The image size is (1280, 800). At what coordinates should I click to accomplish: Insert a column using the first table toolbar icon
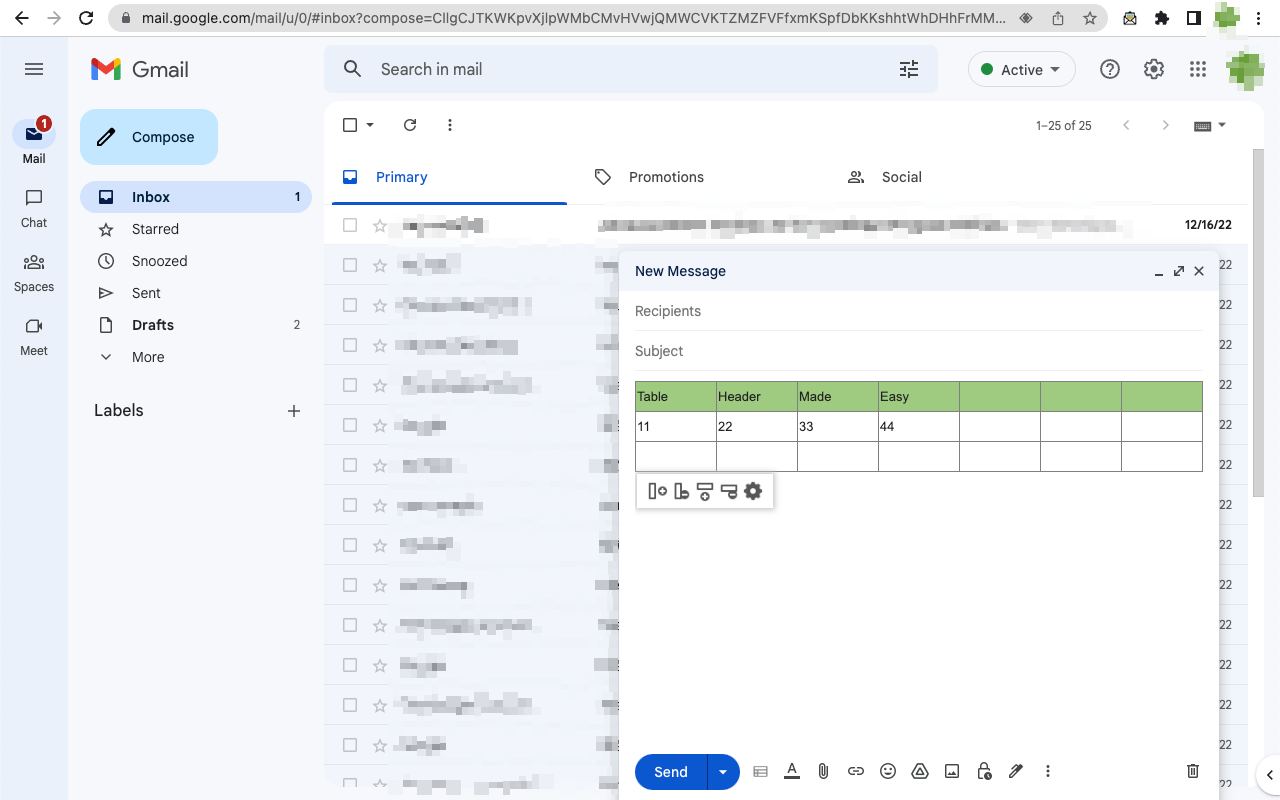click(657, 491)
